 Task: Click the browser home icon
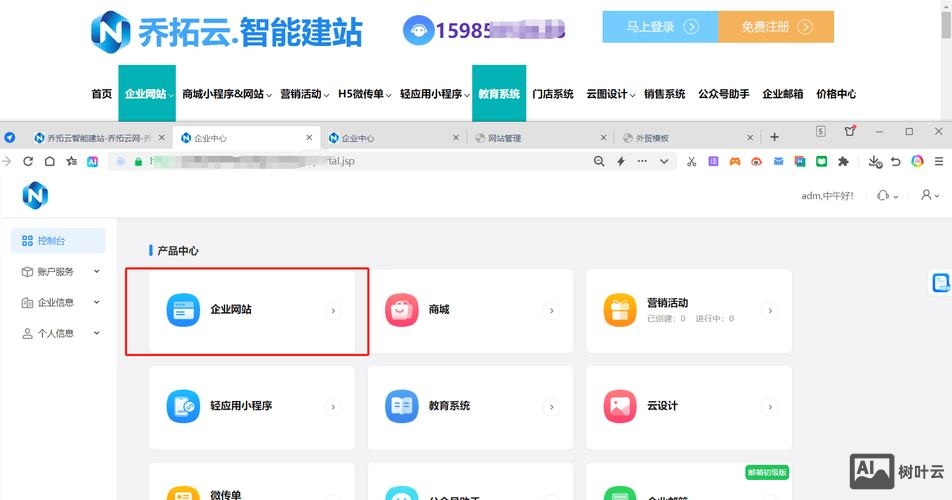(50, 161)
